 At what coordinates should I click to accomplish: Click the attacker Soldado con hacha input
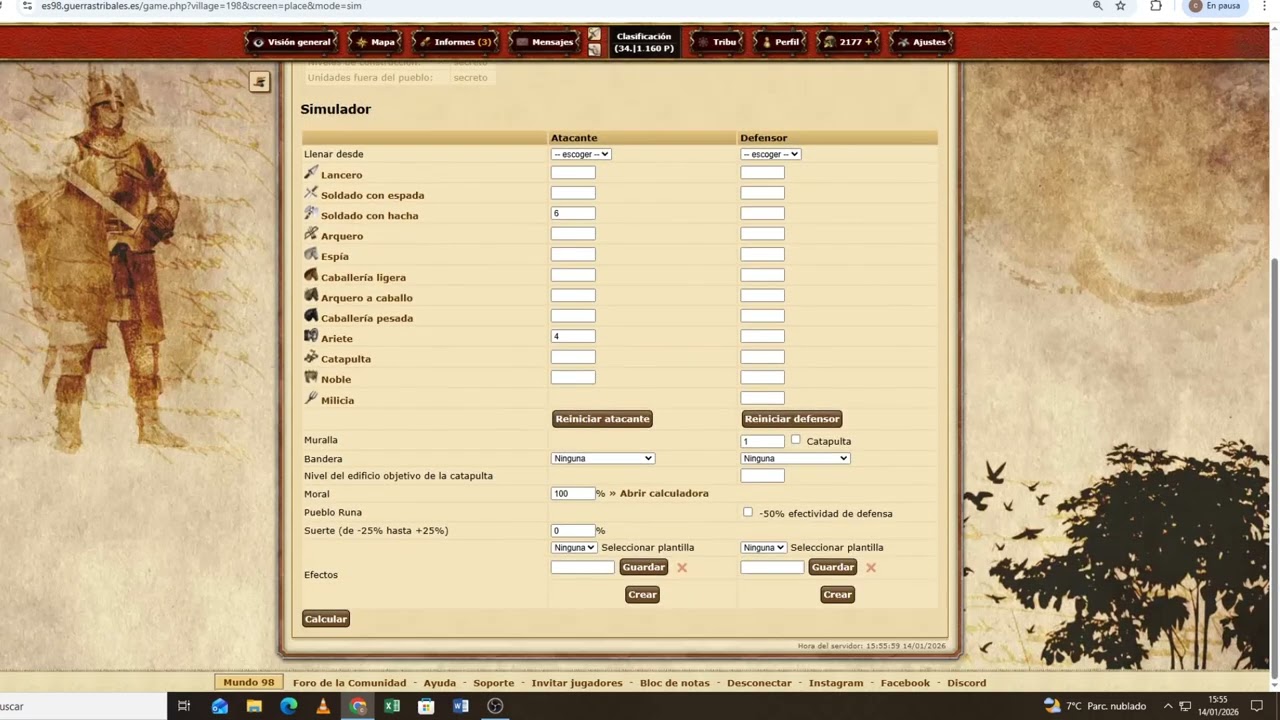click(573, 213)
